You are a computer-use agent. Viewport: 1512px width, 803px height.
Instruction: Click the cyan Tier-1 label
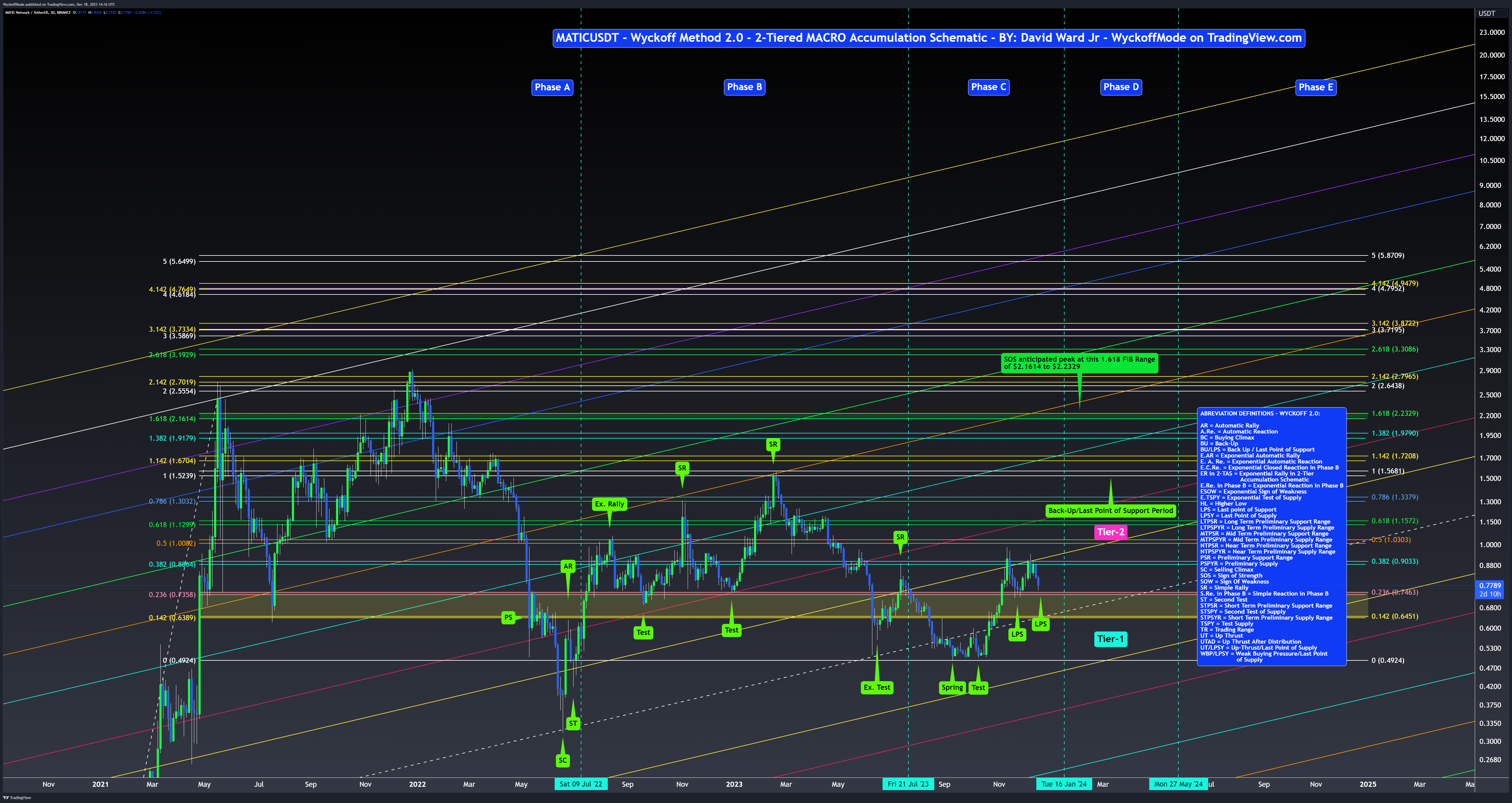(x=1111, y=639)
